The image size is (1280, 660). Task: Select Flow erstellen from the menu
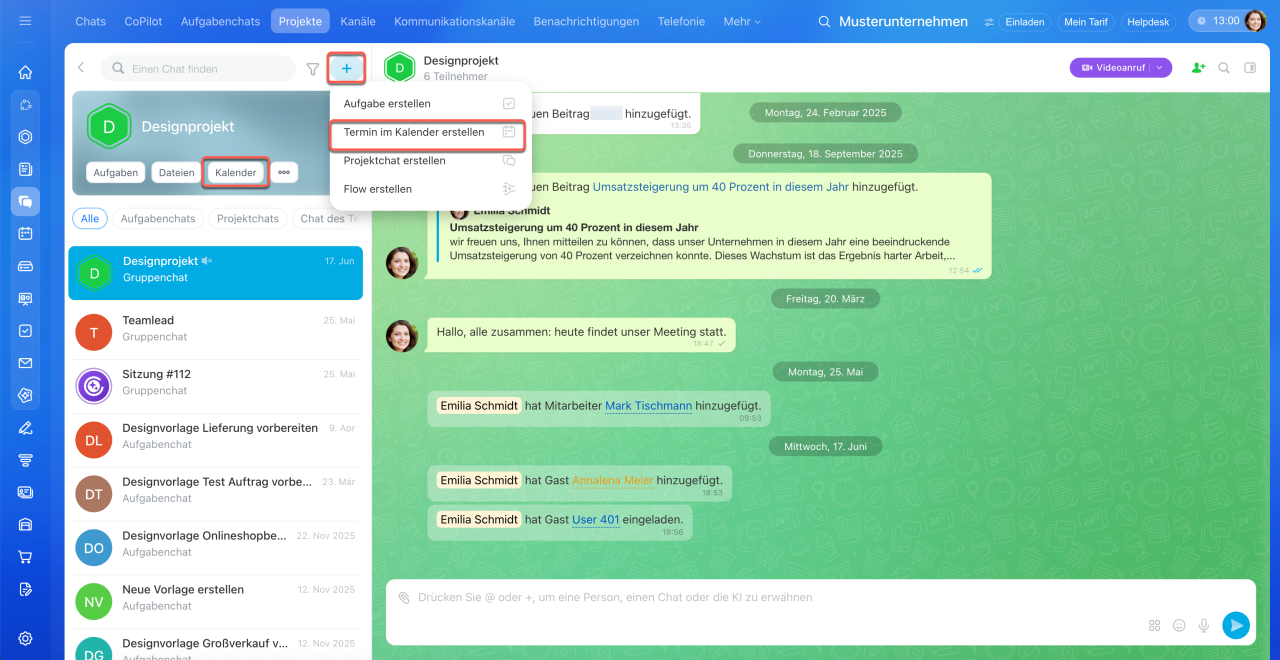coord(430,189)
